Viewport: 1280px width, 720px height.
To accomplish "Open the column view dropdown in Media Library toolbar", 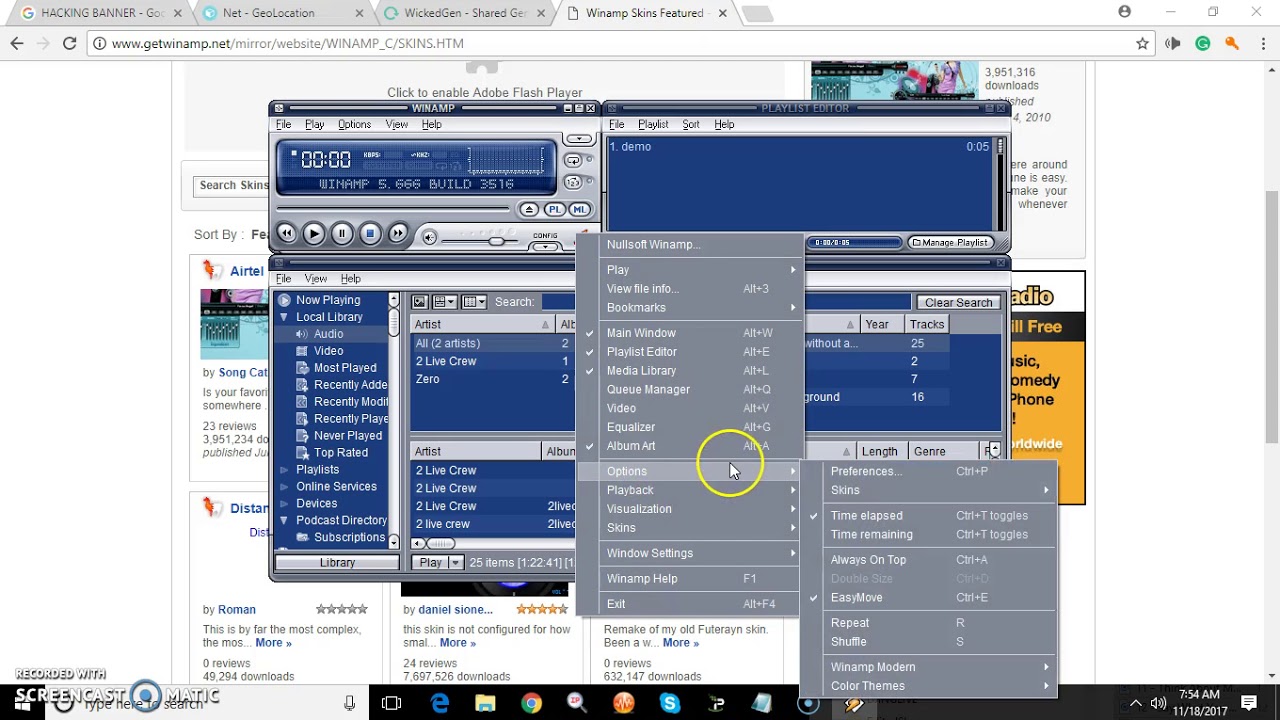I will click(474, 302).
